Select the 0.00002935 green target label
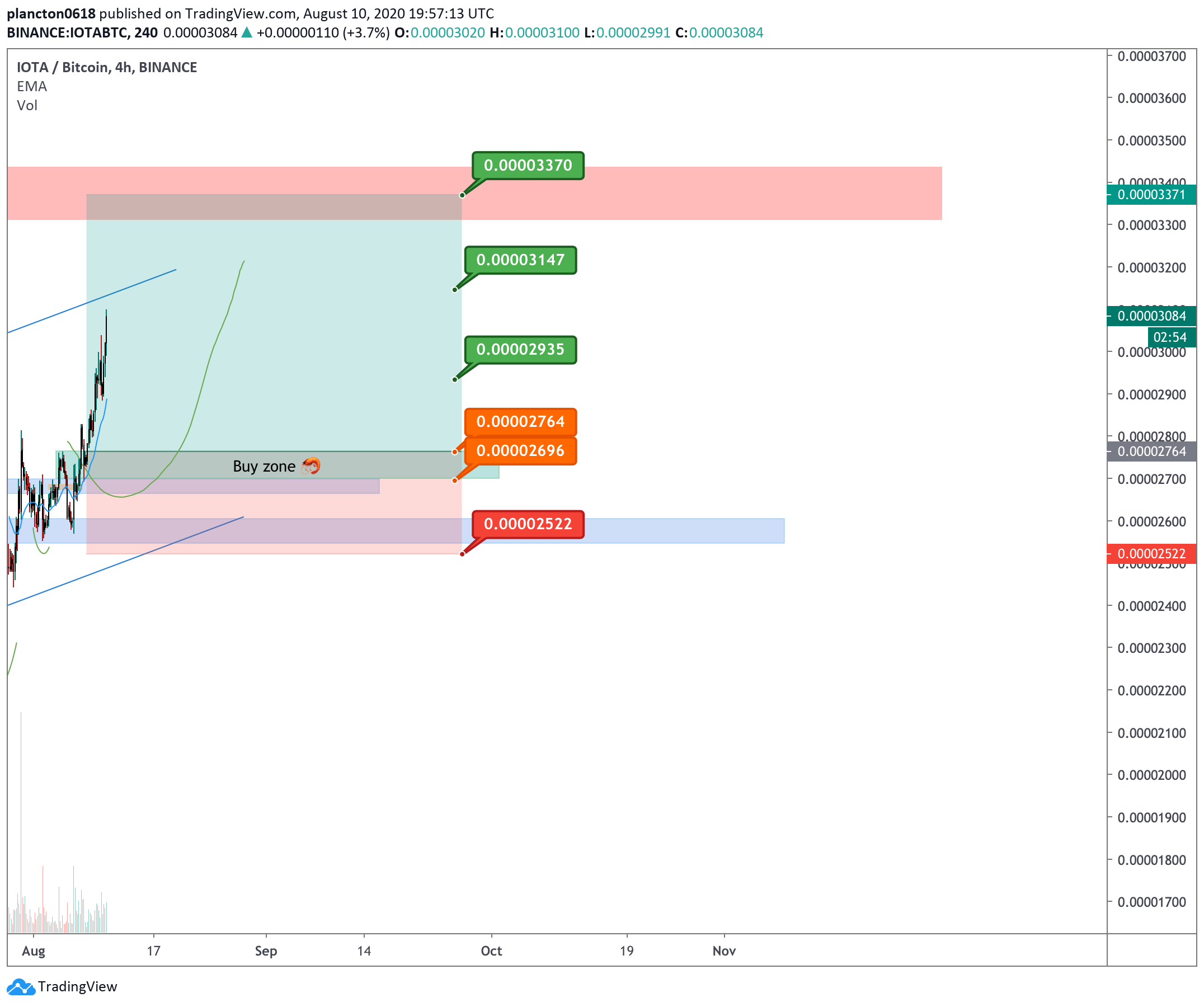 [x=520, y=350]
